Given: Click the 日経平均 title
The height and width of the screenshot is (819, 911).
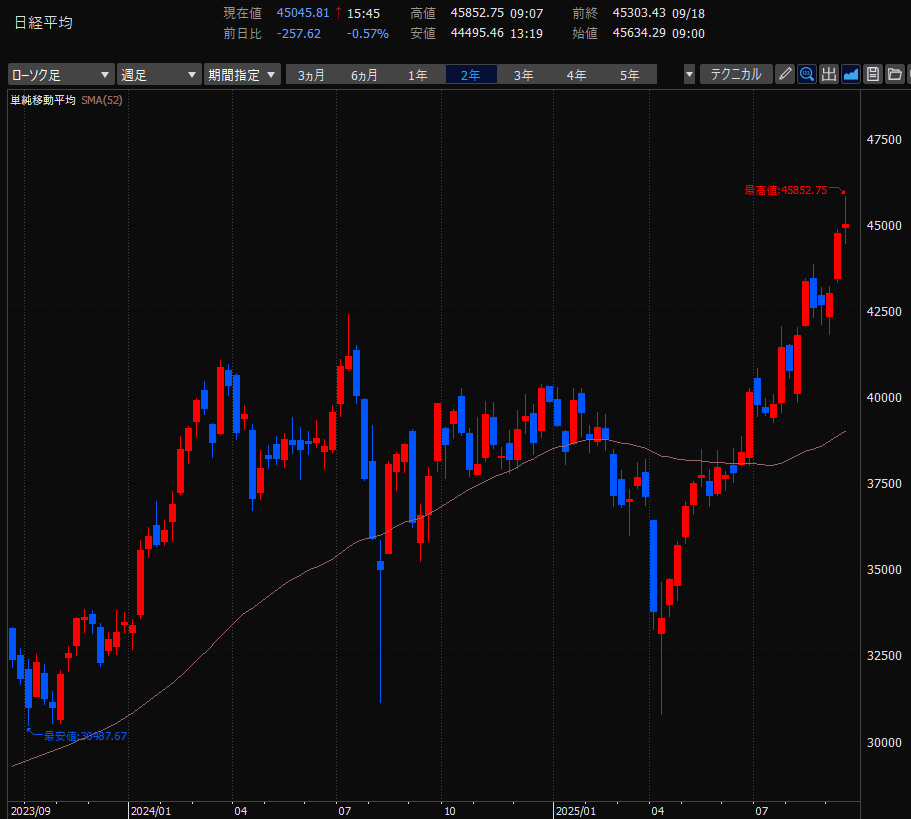Looking at the screenshot, I should pyautogui.click(x=43, y=23).
